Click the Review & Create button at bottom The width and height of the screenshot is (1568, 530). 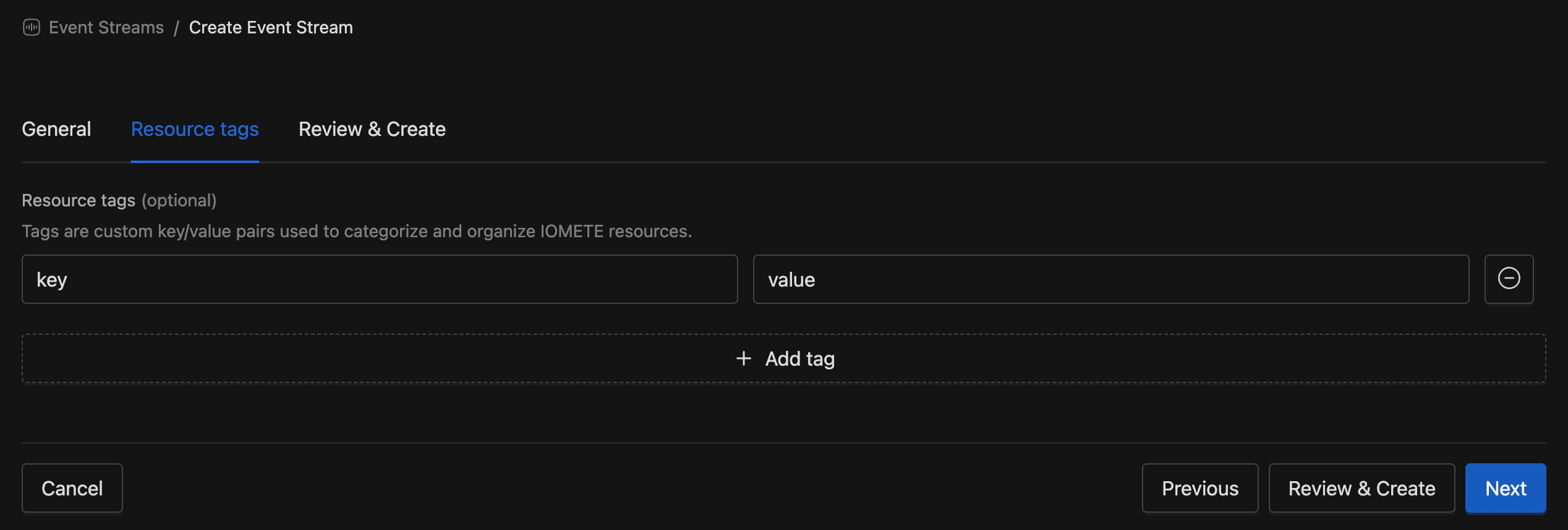[x=1362, y=488]
